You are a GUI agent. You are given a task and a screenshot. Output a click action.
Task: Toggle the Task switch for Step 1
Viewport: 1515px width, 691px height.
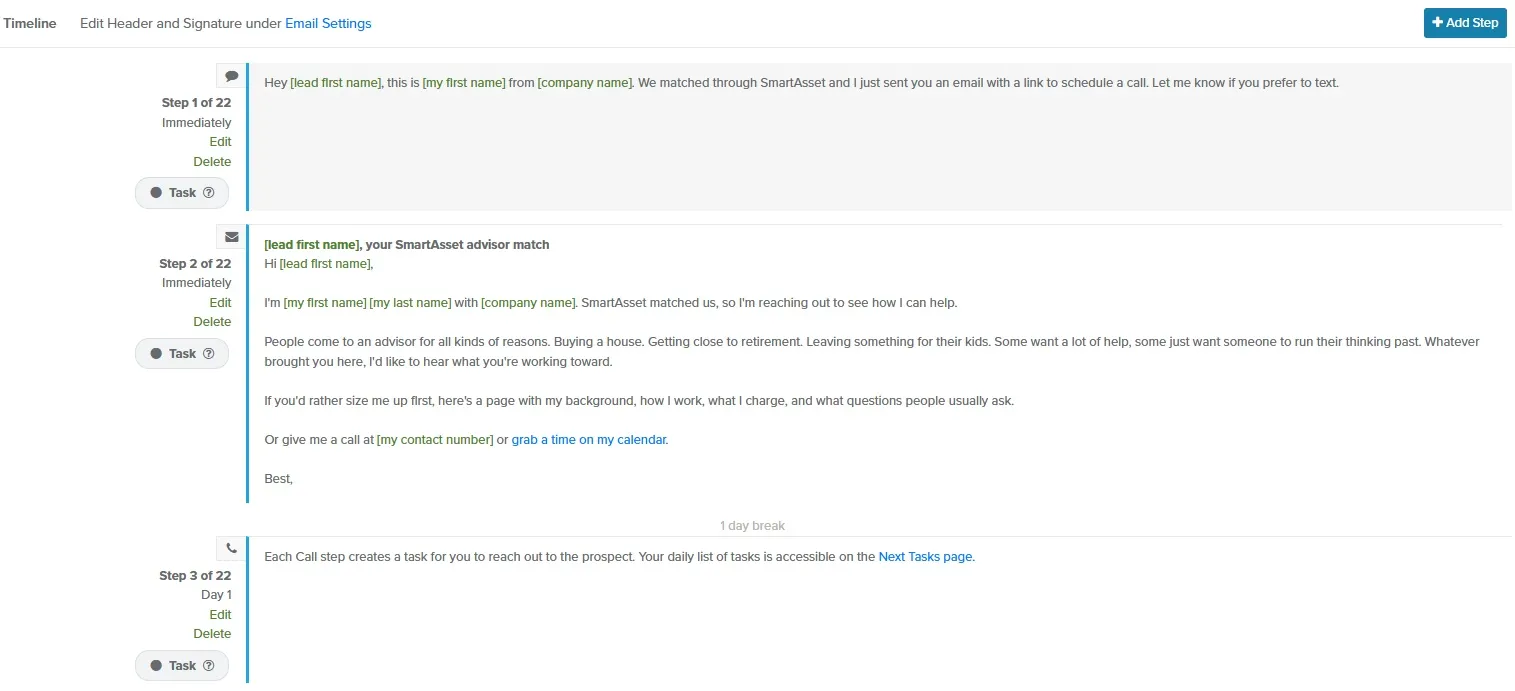pos(182,193)
